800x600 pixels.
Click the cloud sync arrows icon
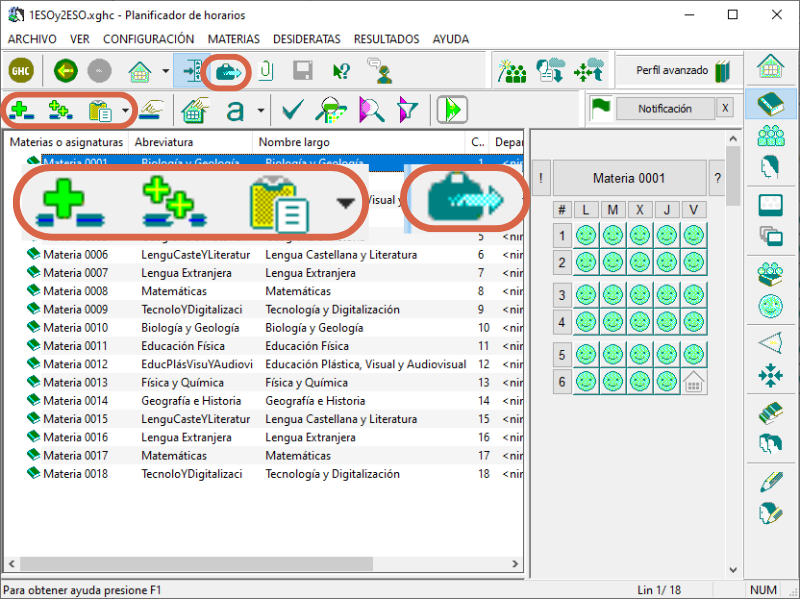tap(589, 70)
